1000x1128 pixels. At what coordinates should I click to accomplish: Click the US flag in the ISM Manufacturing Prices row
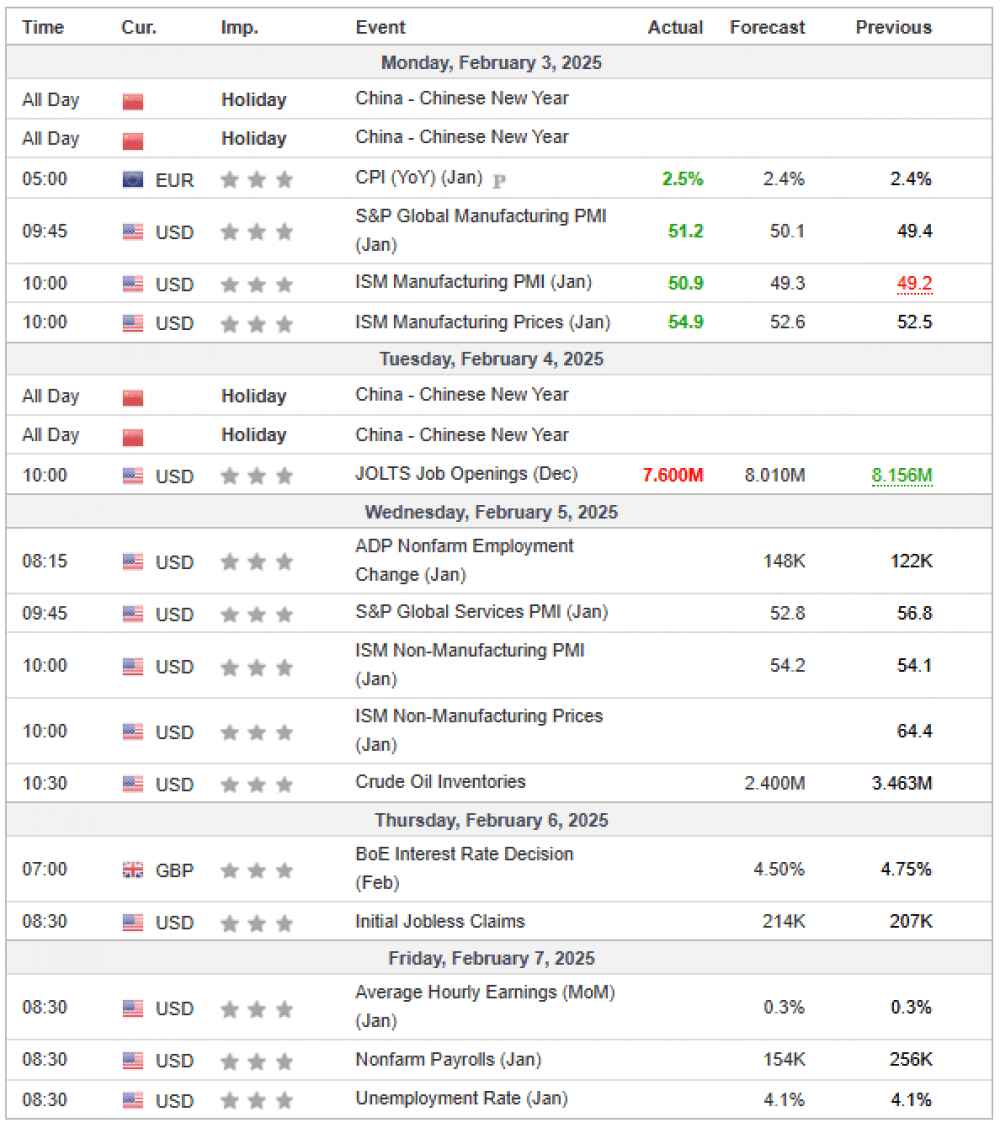tap(132, 323)
